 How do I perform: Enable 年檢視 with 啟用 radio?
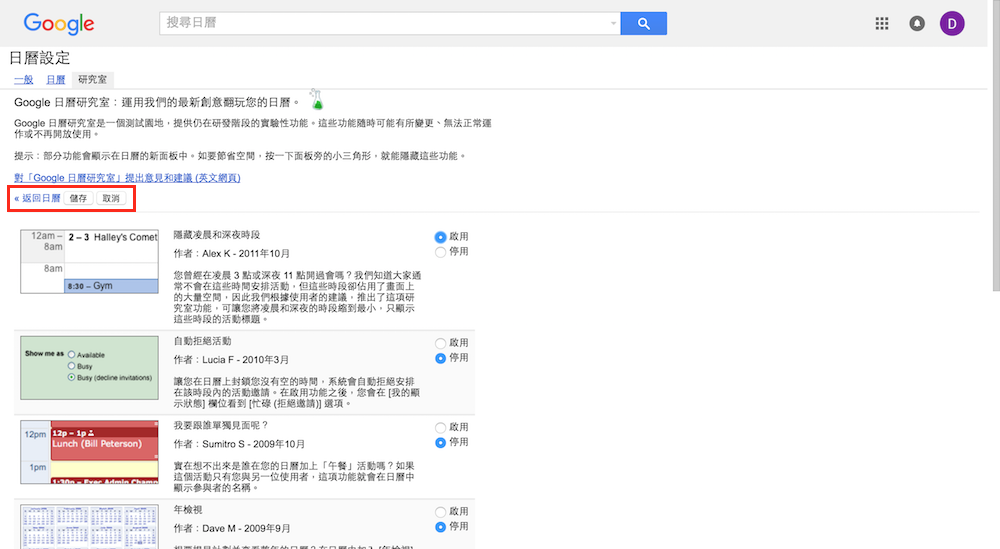tap(441, 512)
